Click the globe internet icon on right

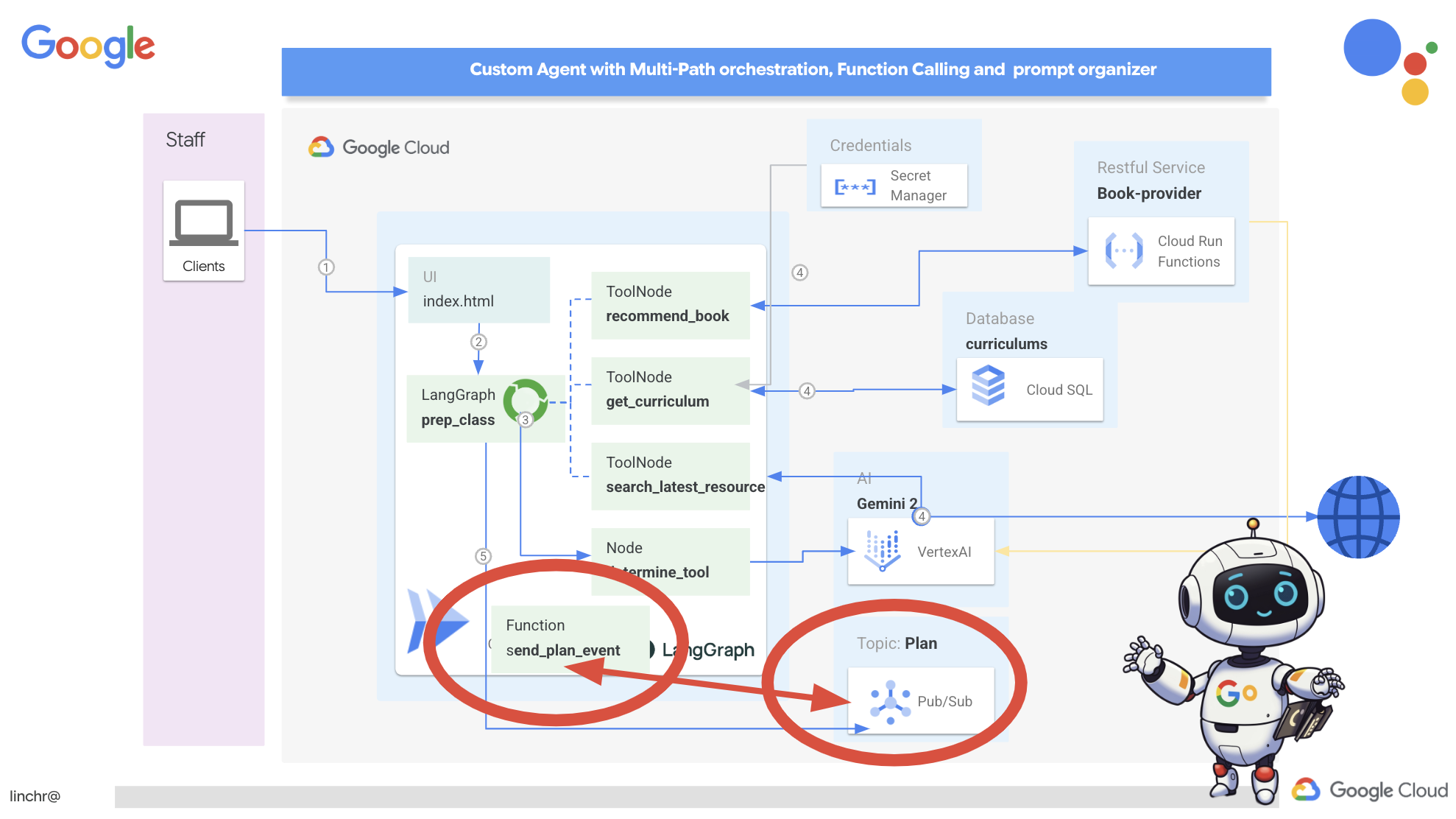[1362, 516]
